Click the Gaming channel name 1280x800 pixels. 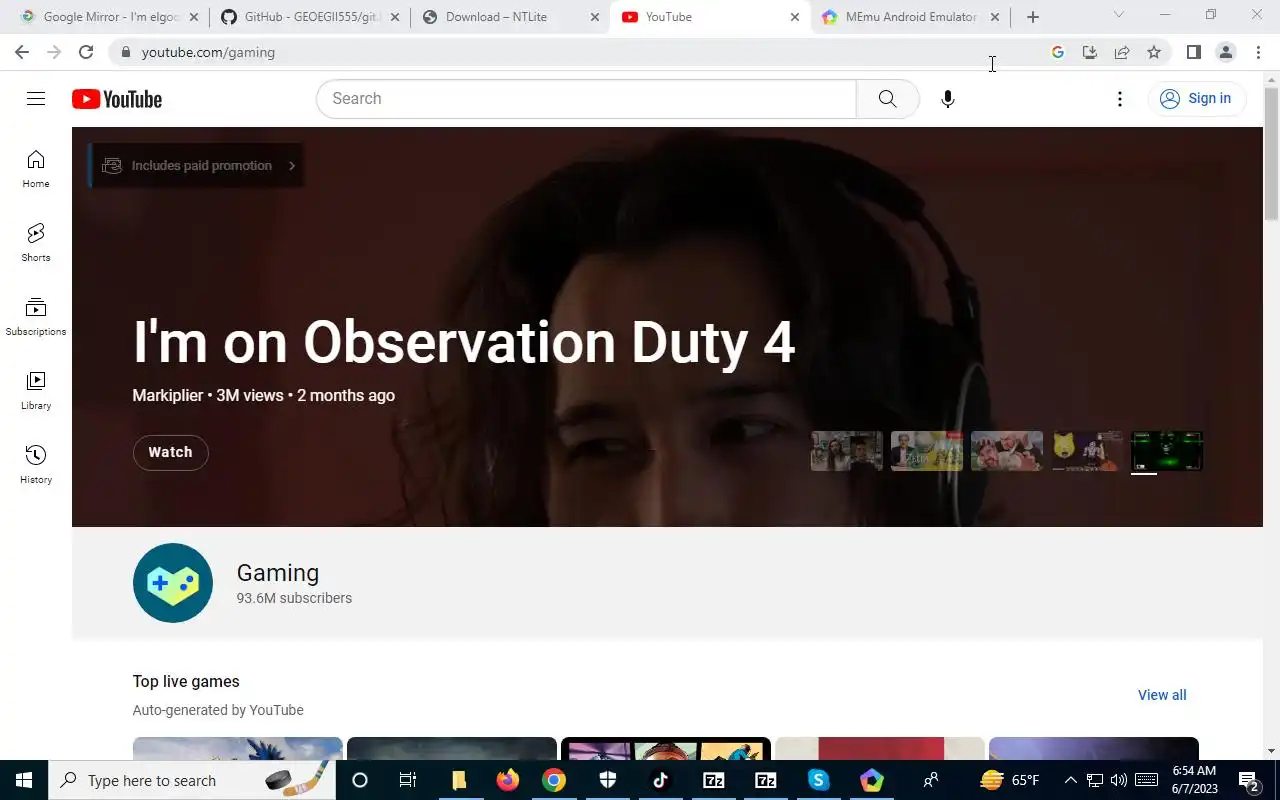pyautogui.click(x=278, y=573)
